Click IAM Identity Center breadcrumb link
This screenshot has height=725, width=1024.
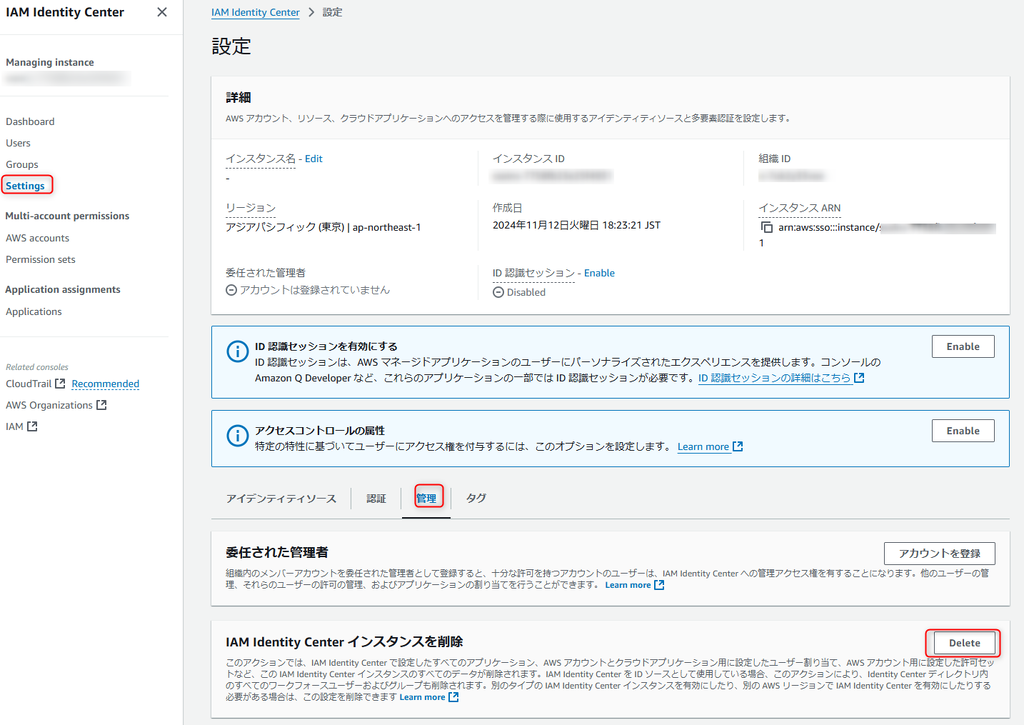[255, 12]
